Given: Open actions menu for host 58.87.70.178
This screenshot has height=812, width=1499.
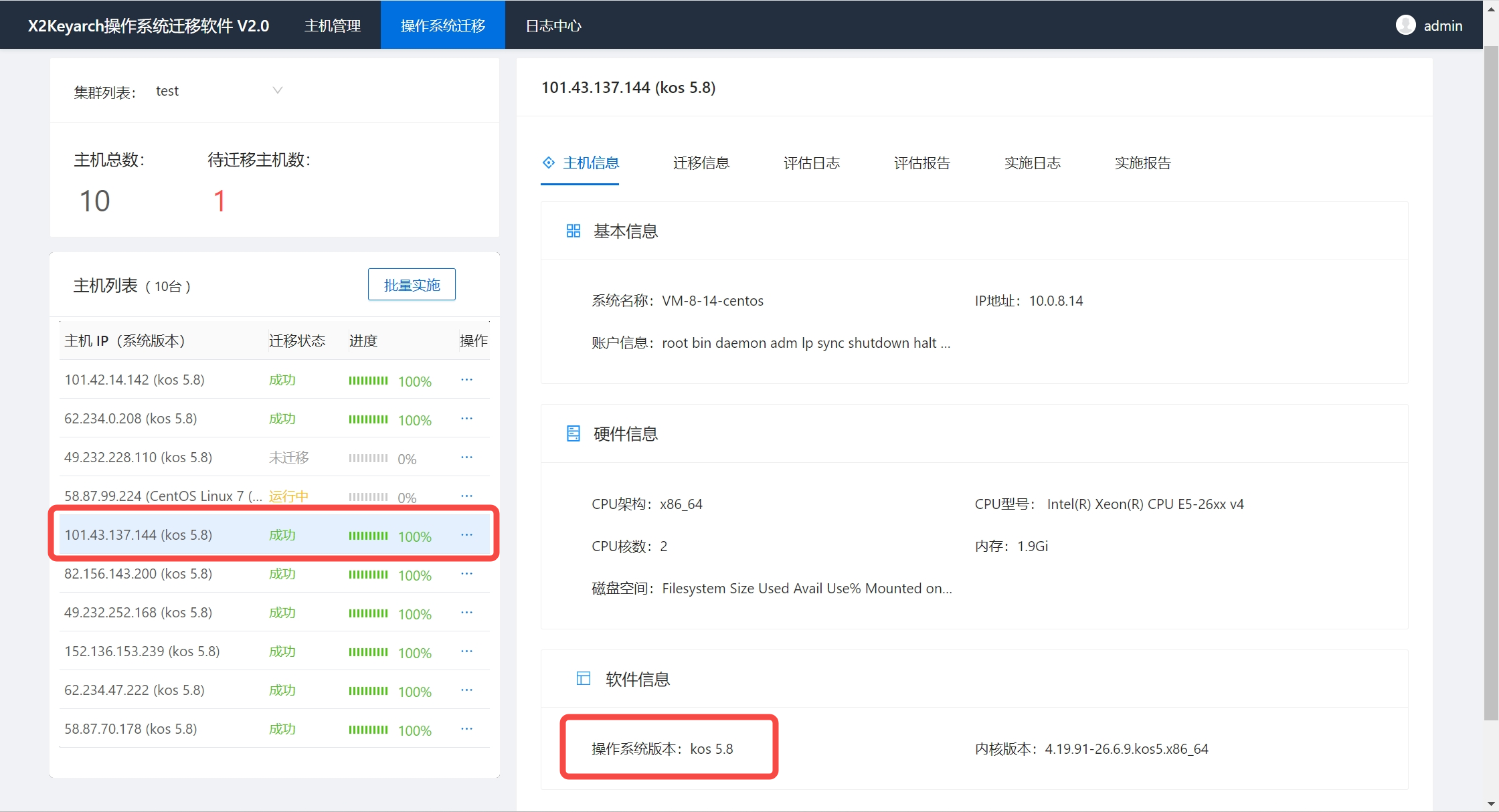Looking at the screenshot, I should coord(466,729).
